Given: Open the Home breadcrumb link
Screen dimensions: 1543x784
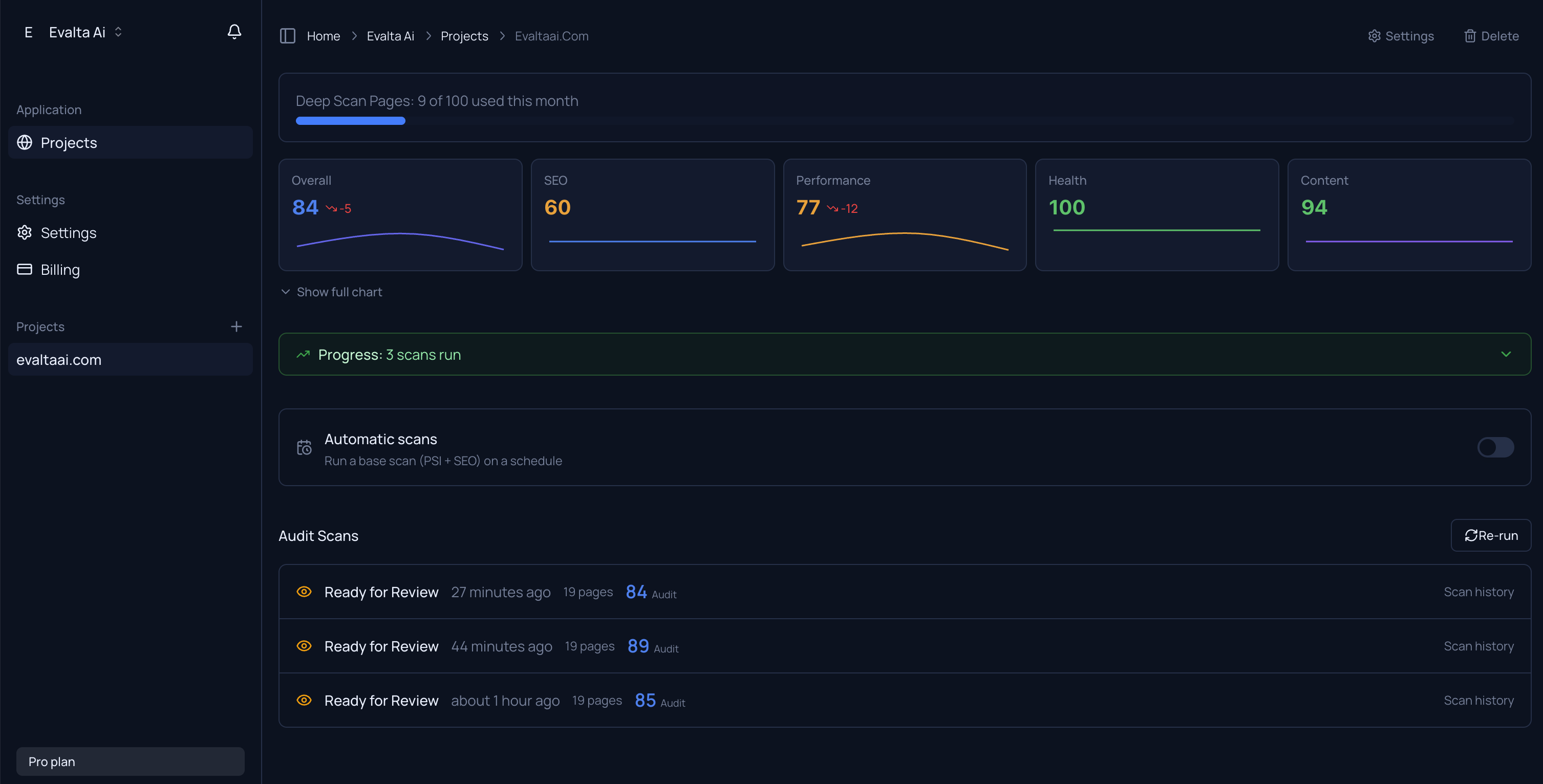Looking at the screenshot, I should click(x=324, y=35).
